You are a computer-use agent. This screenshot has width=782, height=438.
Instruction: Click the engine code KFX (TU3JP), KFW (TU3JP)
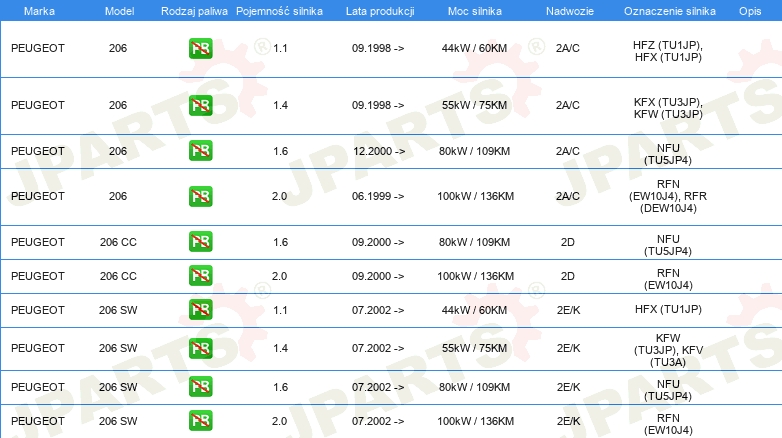(x=668, y=108)
